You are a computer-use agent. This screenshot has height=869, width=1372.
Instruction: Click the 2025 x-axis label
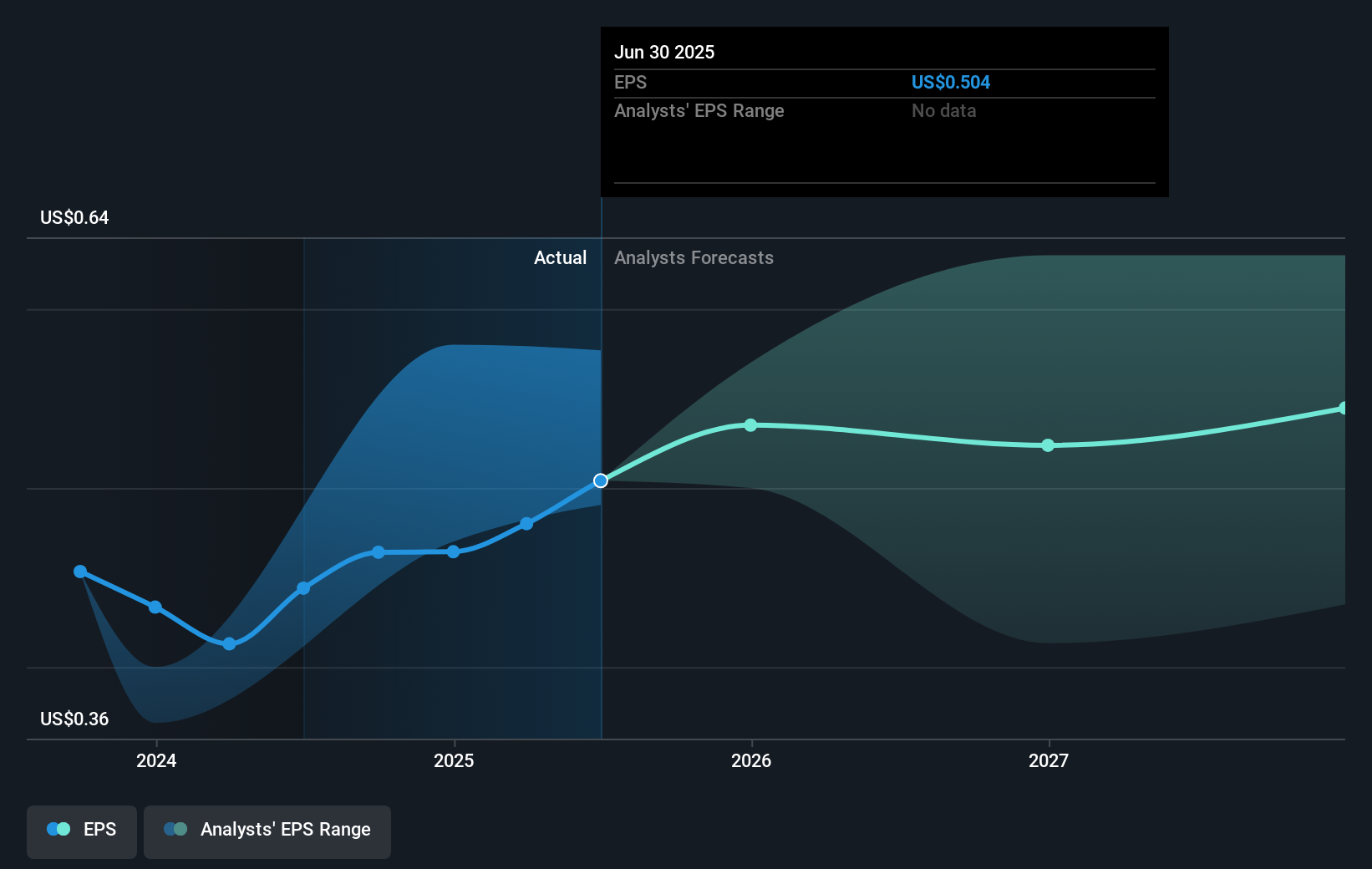click(454, 760)
